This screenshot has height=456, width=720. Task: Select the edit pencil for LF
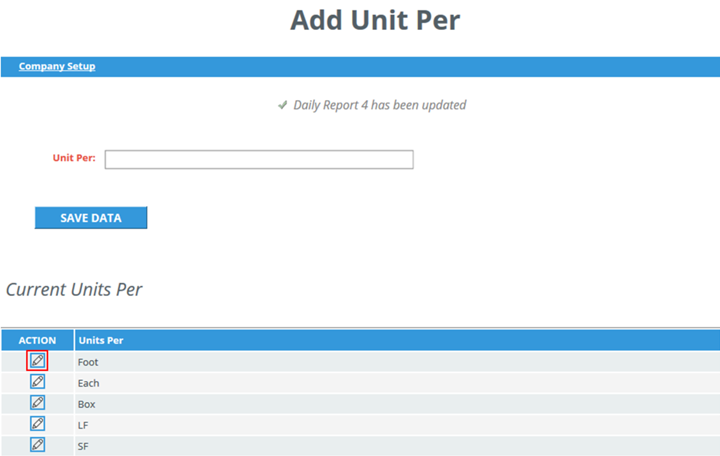(37, 423)
